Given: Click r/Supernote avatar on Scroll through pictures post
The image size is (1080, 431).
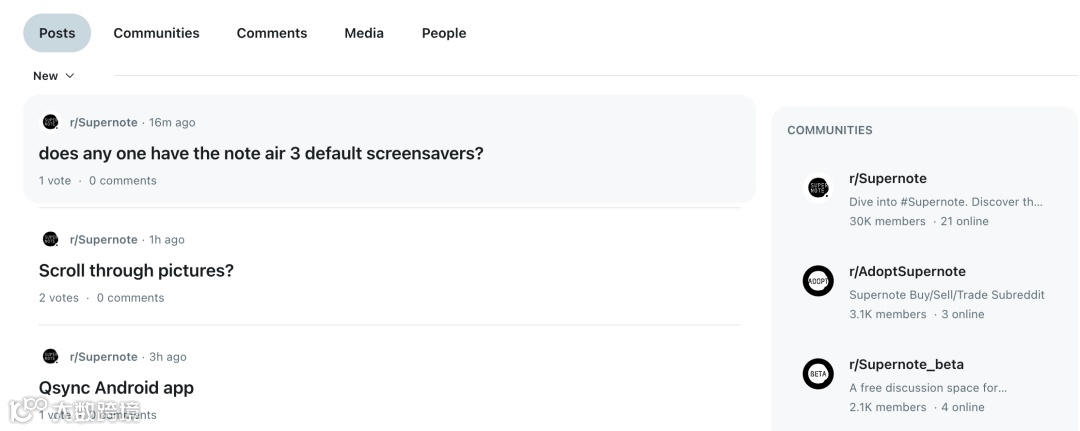Looking at the screenshot, I should [x=50, y=239].
